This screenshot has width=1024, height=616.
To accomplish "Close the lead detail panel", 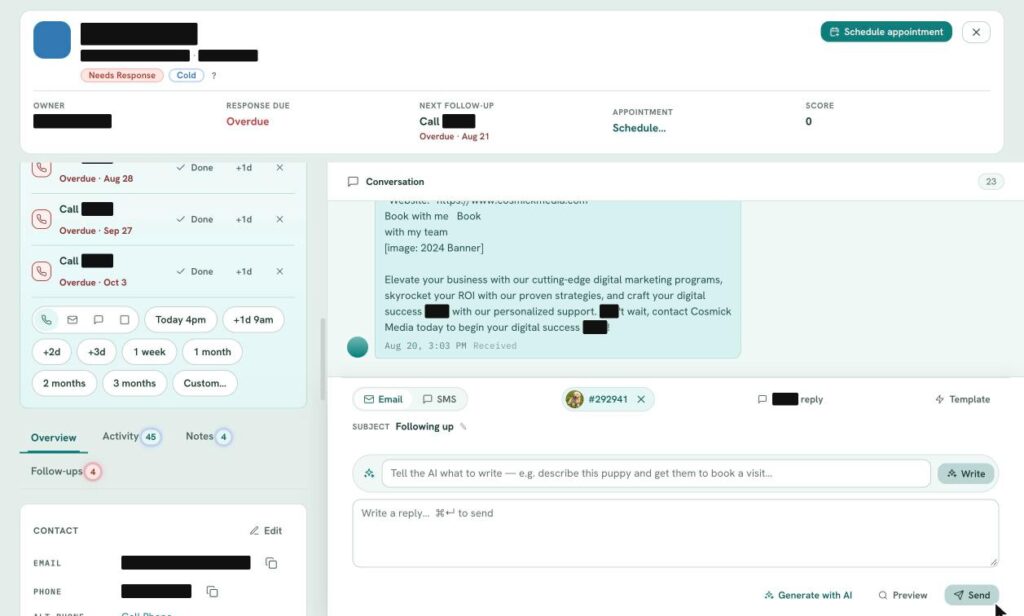I will 976,32.
